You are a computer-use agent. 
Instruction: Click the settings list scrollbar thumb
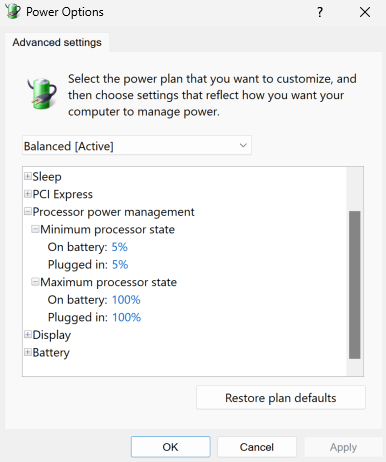point(355,285)
